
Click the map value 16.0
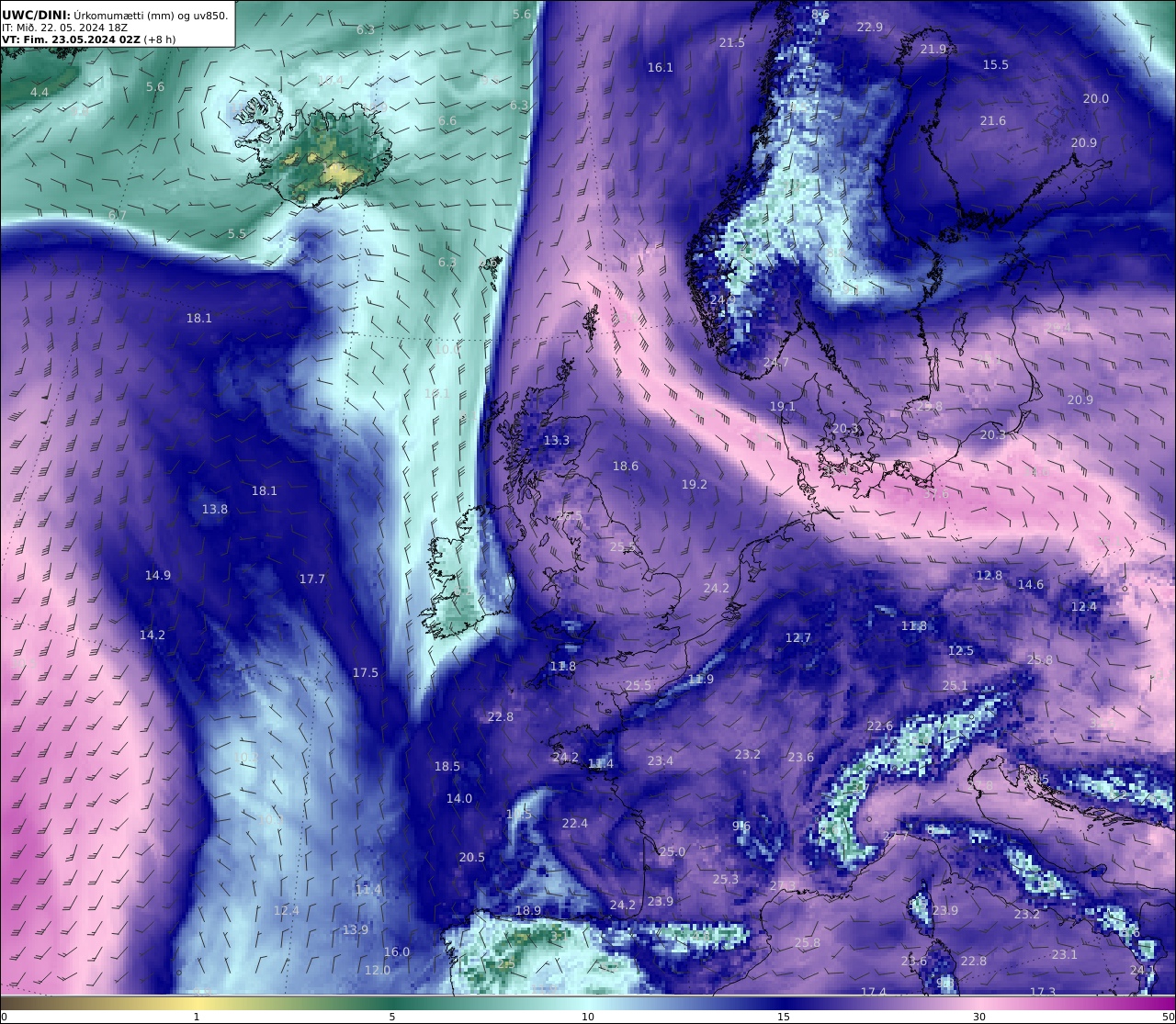point(397,952)
